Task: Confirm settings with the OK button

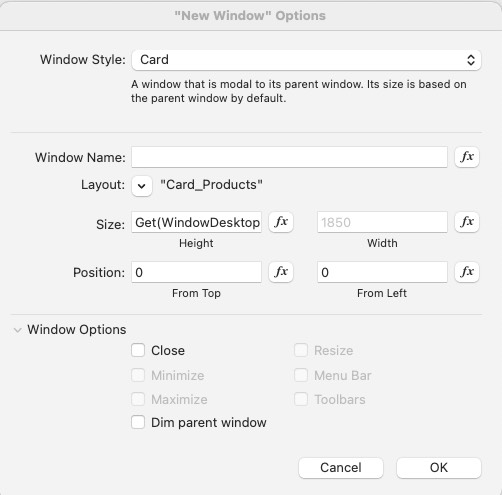Action: [x=439, y=468]
